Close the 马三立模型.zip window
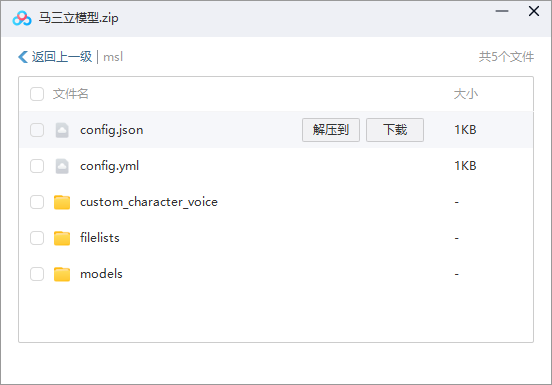This screenshot has height=385, width=552. point(534,11)
